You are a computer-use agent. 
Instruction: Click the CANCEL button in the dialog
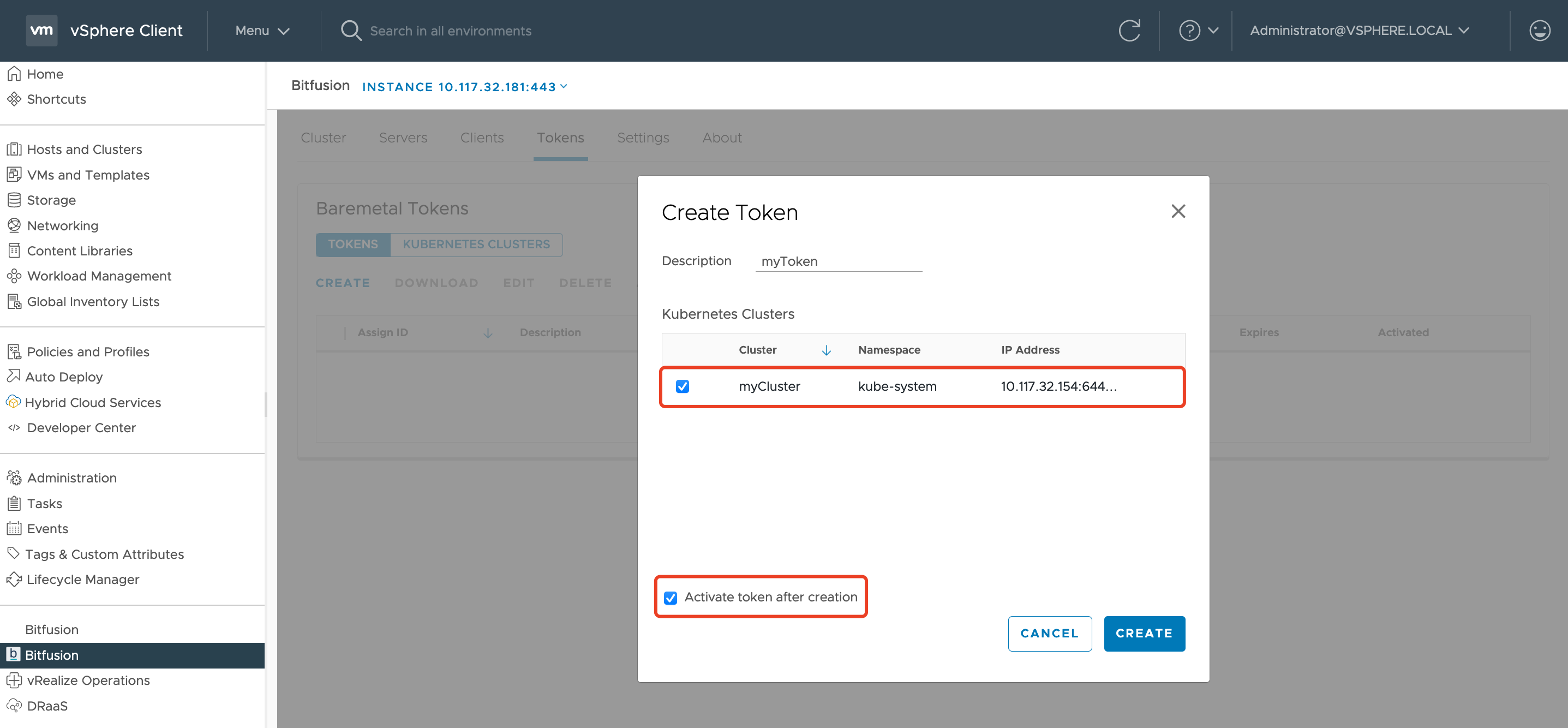pos(1049,633)
